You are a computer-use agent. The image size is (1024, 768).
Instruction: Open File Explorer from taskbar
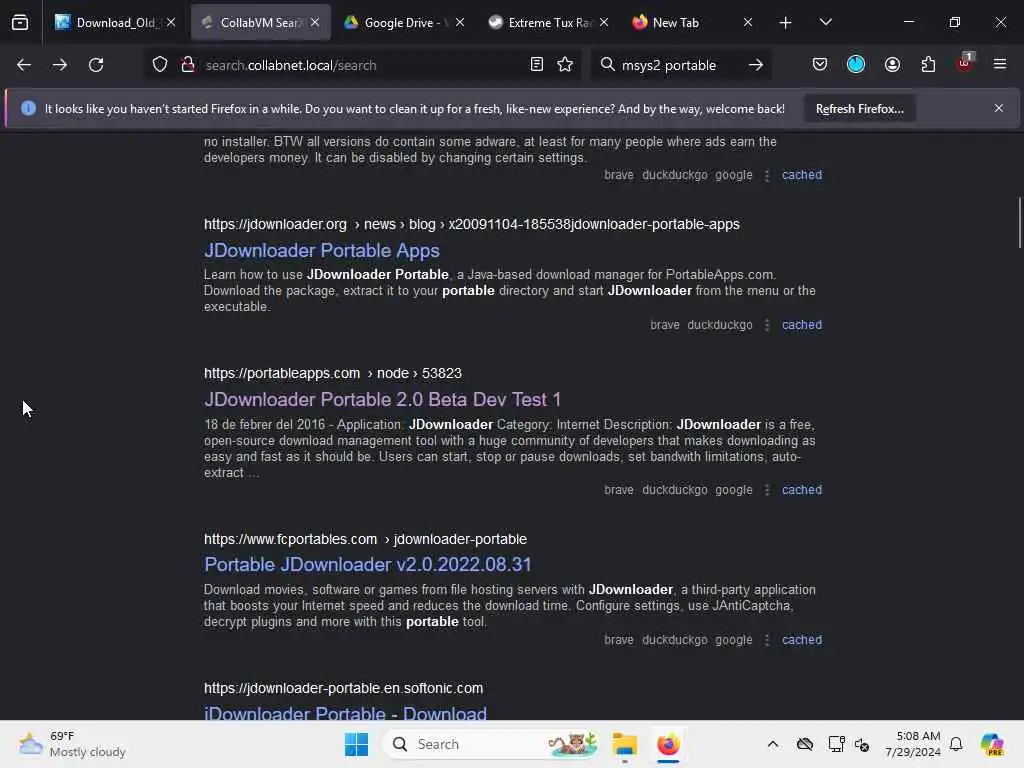point(625,744)
